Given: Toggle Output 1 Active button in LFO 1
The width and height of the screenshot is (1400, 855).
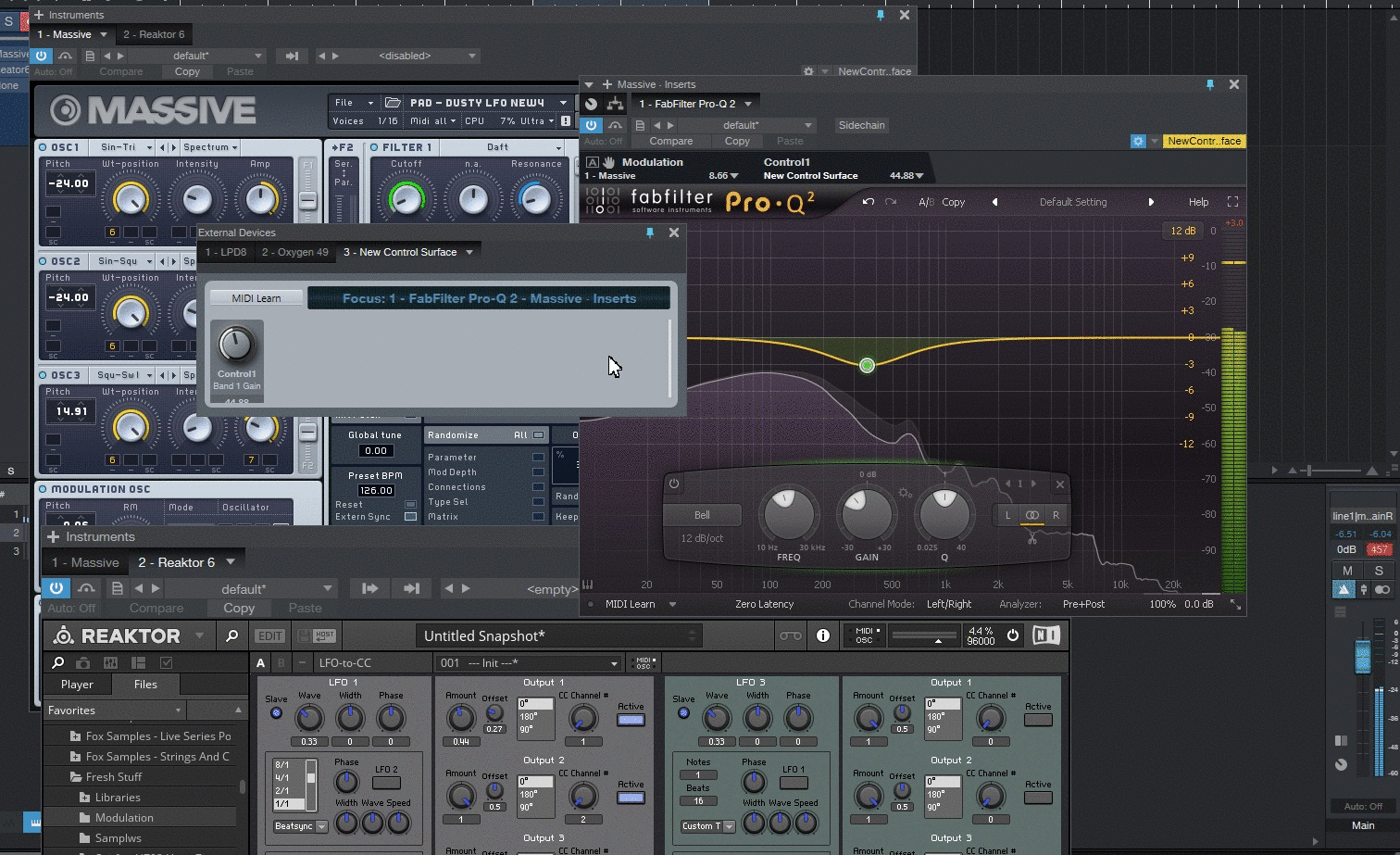Looking at the screenshot, I should 631,720.
